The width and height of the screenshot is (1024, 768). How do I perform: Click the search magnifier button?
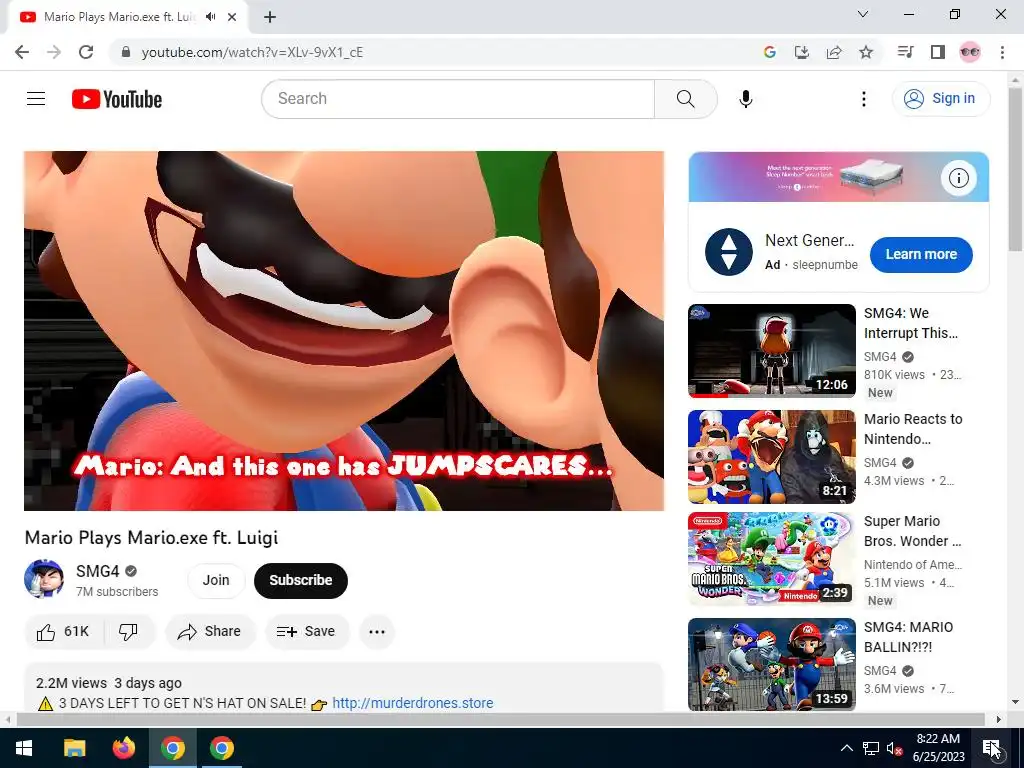pyautogui.click(x=686, y=99)
